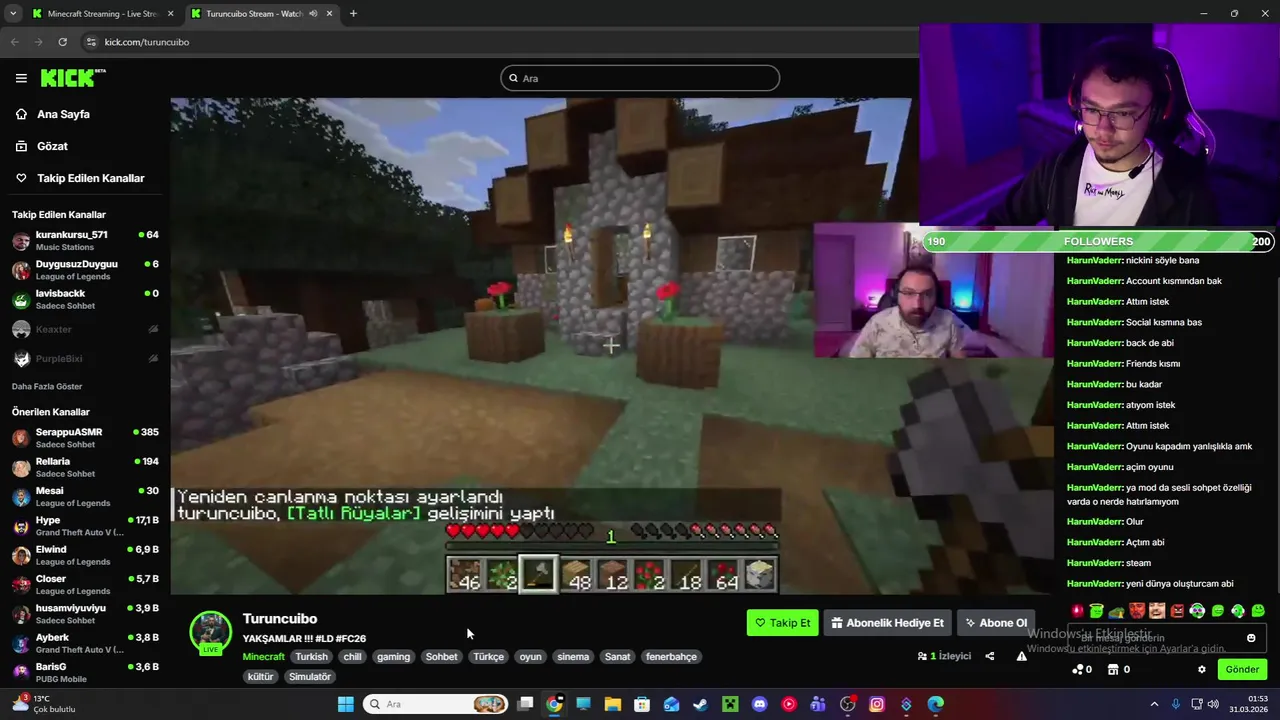
Task: Select the sinema tag
Action: point(573,657)
